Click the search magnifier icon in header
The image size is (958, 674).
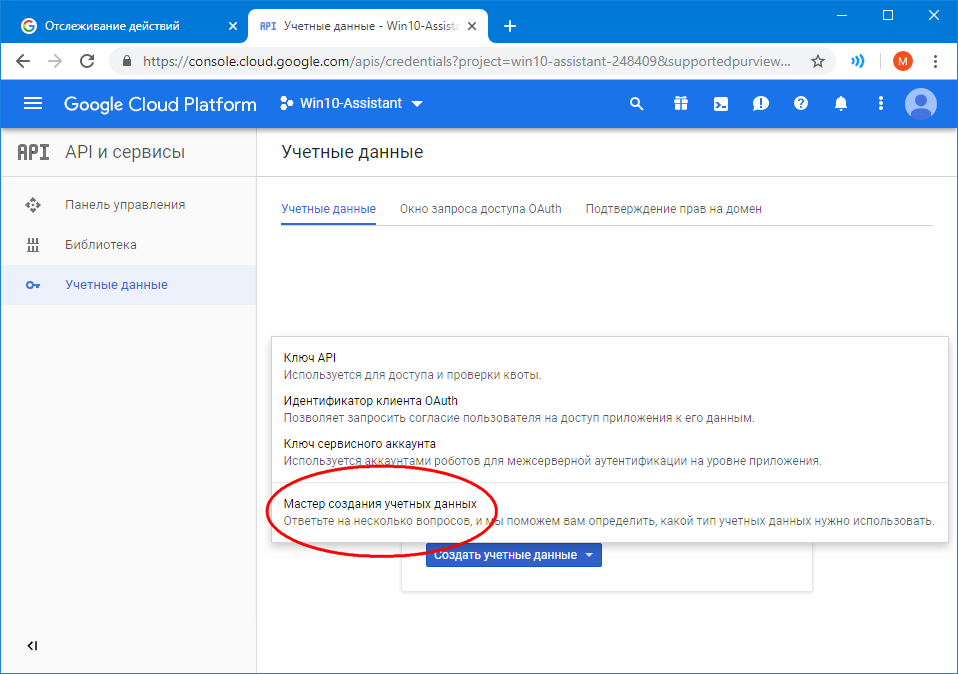pos(636,104)
